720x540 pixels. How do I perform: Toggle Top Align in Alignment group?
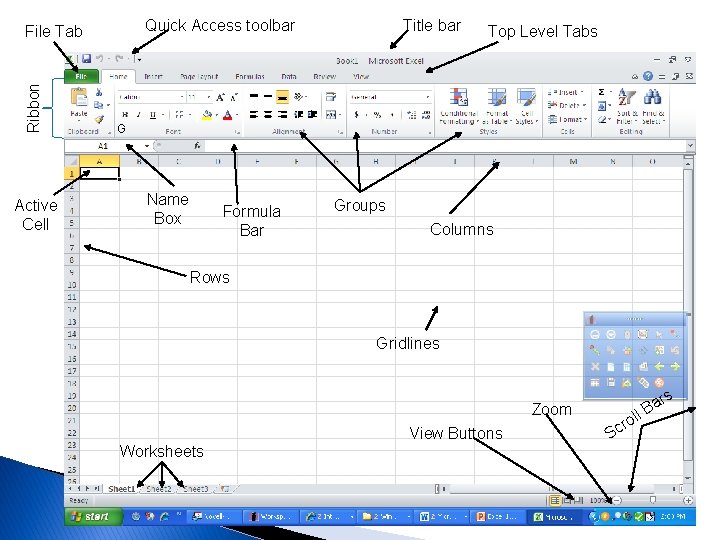(254, 96)
